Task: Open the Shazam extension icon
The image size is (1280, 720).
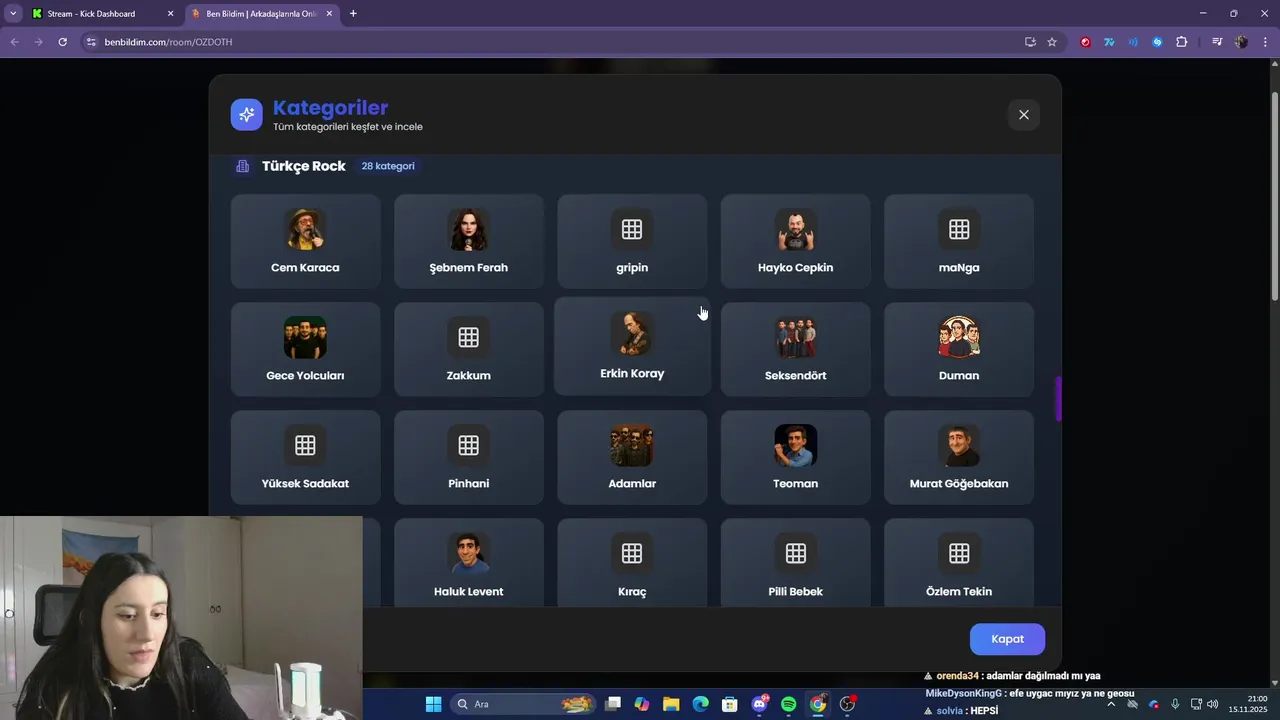Action: pos(1157,42)
